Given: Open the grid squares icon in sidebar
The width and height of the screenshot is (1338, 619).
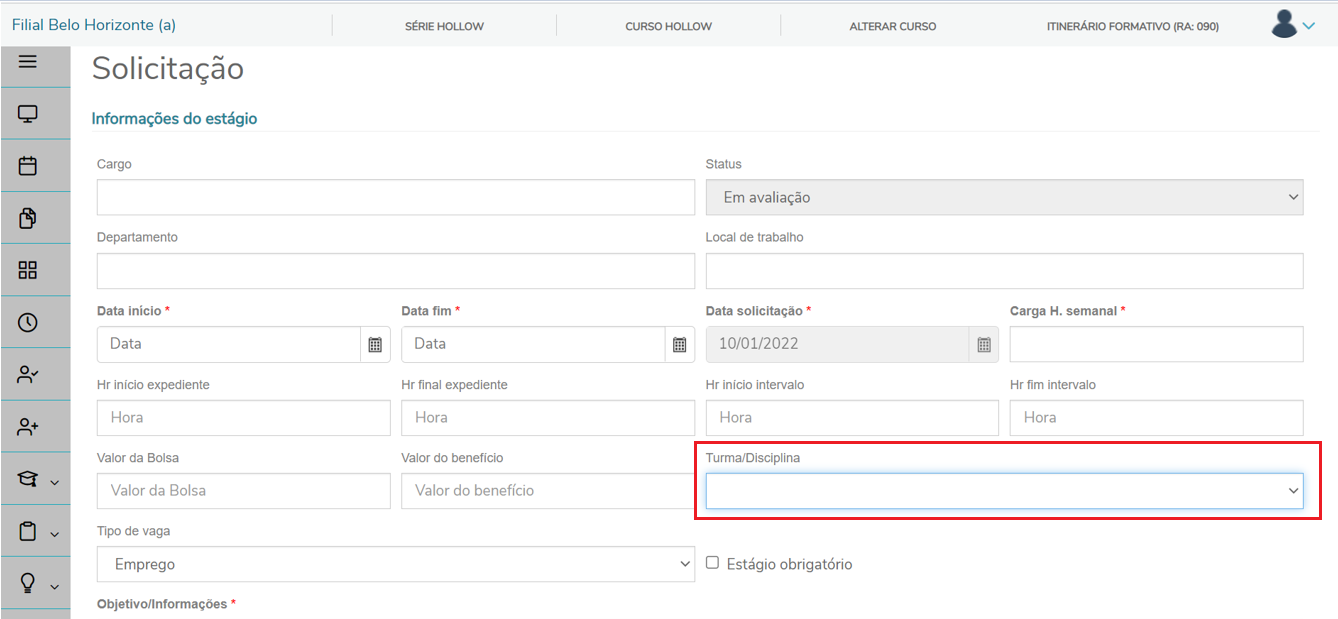Looking at the screenshot, I should point(28,270).
